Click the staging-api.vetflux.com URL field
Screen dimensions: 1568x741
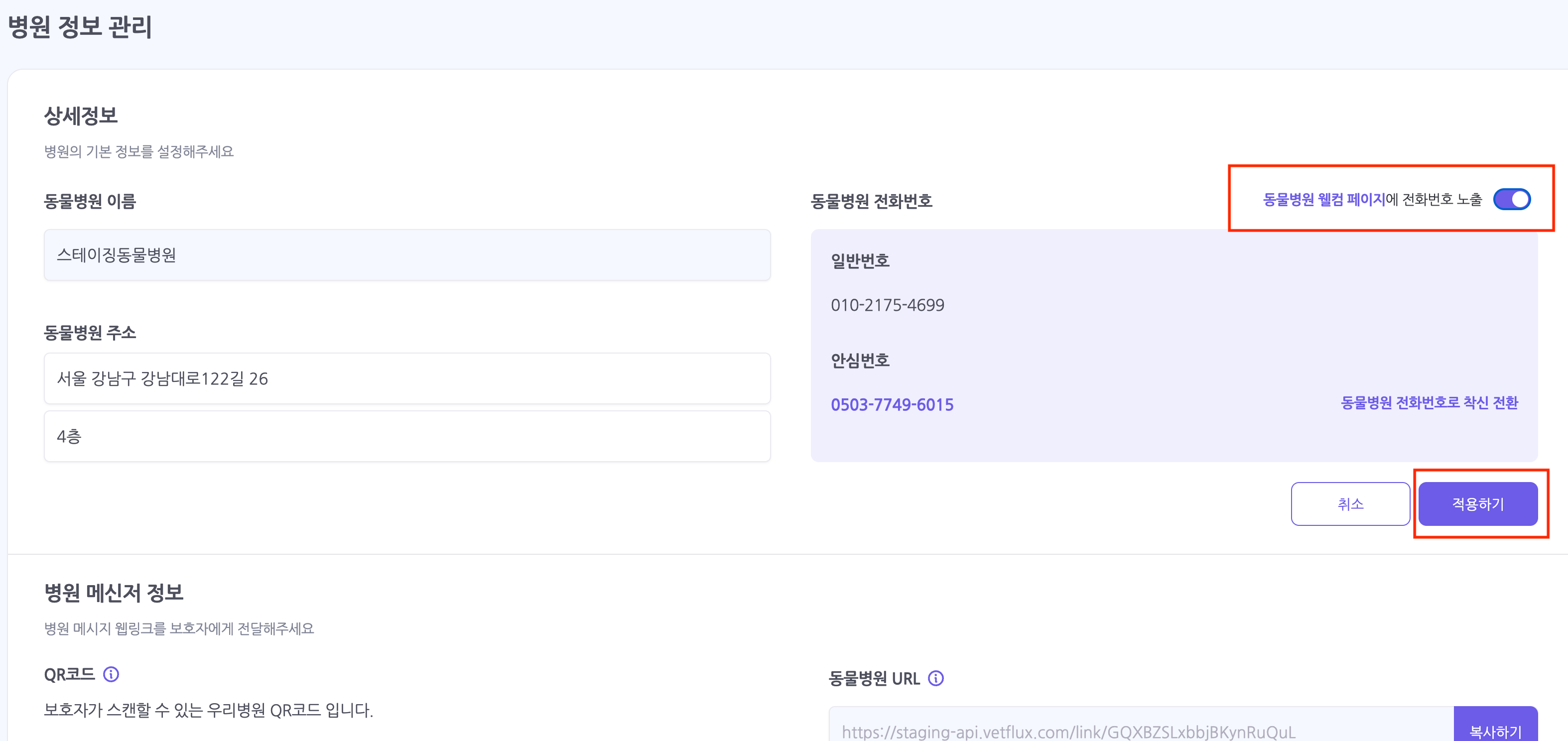pos(1141,730)
